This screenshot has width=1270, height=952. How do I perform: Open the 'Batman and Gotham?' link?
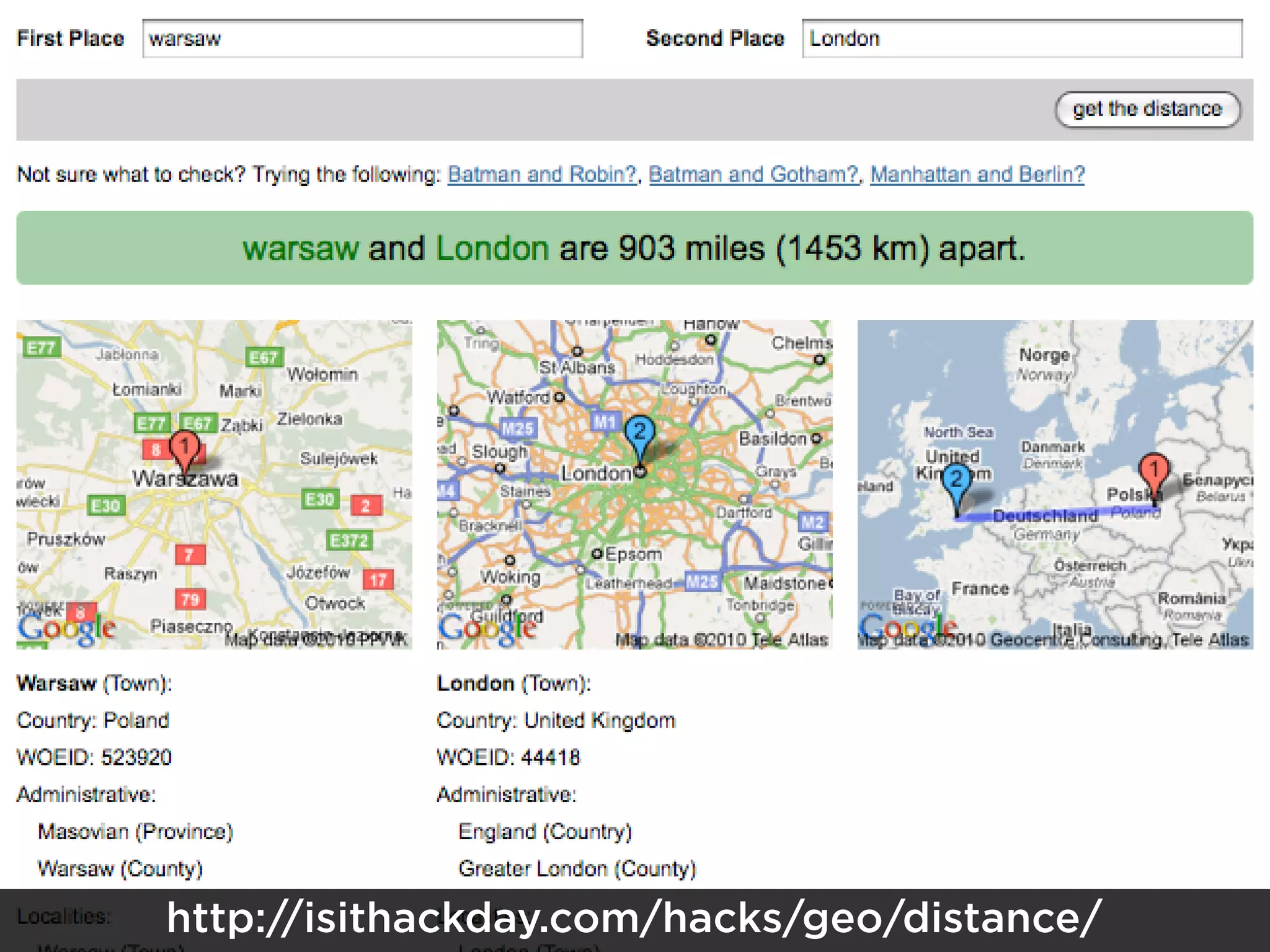point(753,174)
